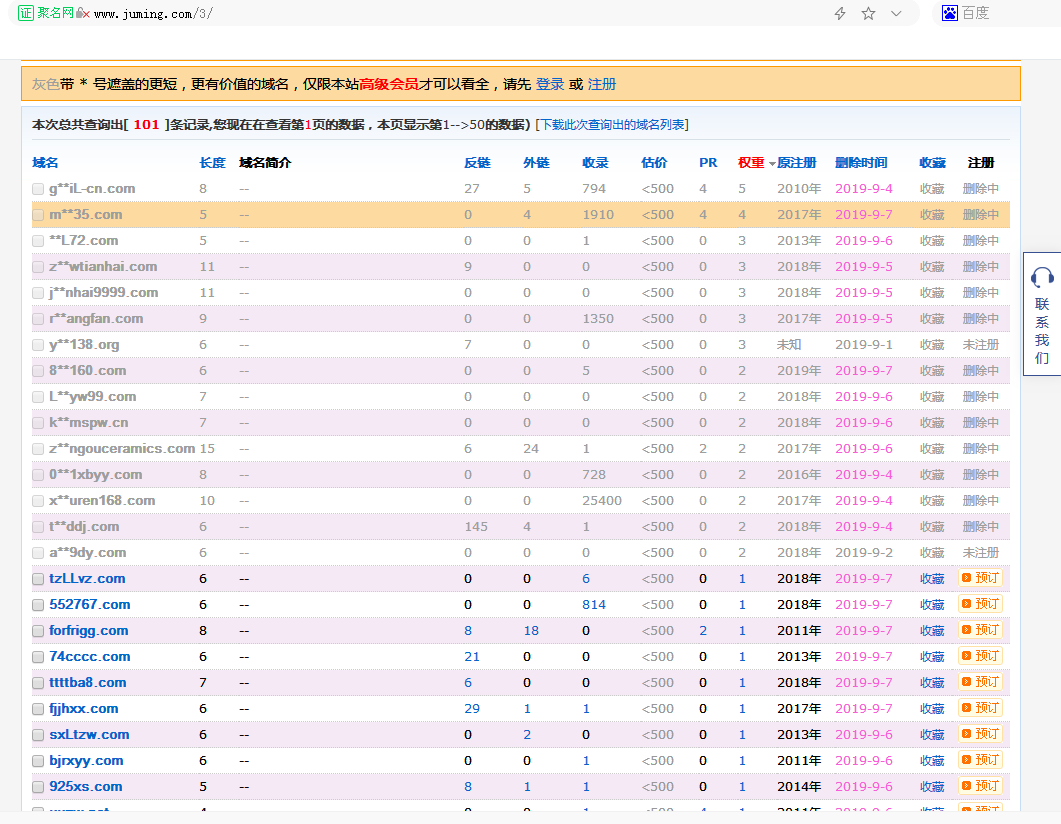Viewport: 1061px width, 824px height.
Task: Click the 预订 button for fjjhxx.com
Action: pos(980,708)
